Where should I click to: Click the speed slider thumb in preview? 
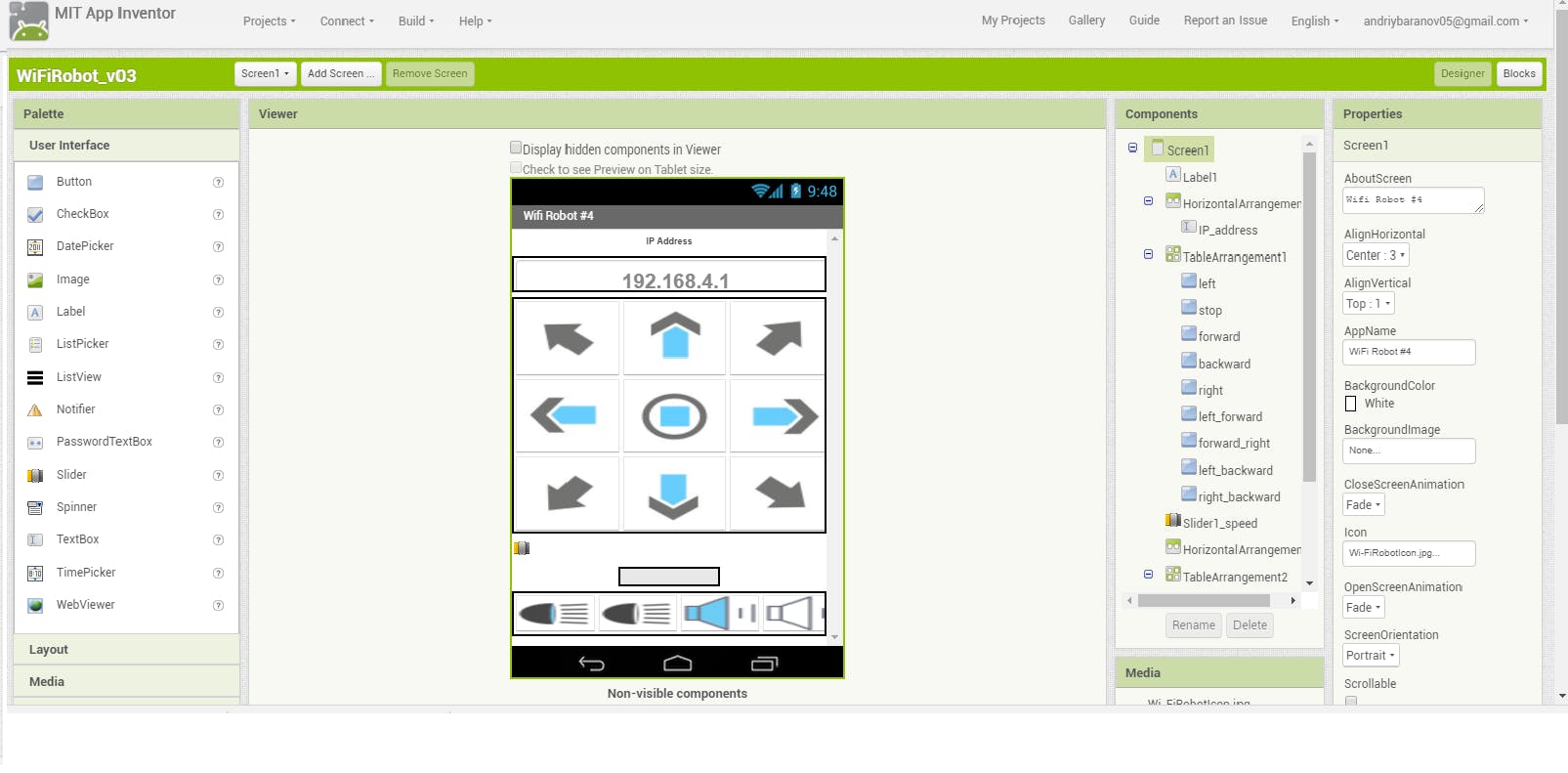(x=522, y=548)
